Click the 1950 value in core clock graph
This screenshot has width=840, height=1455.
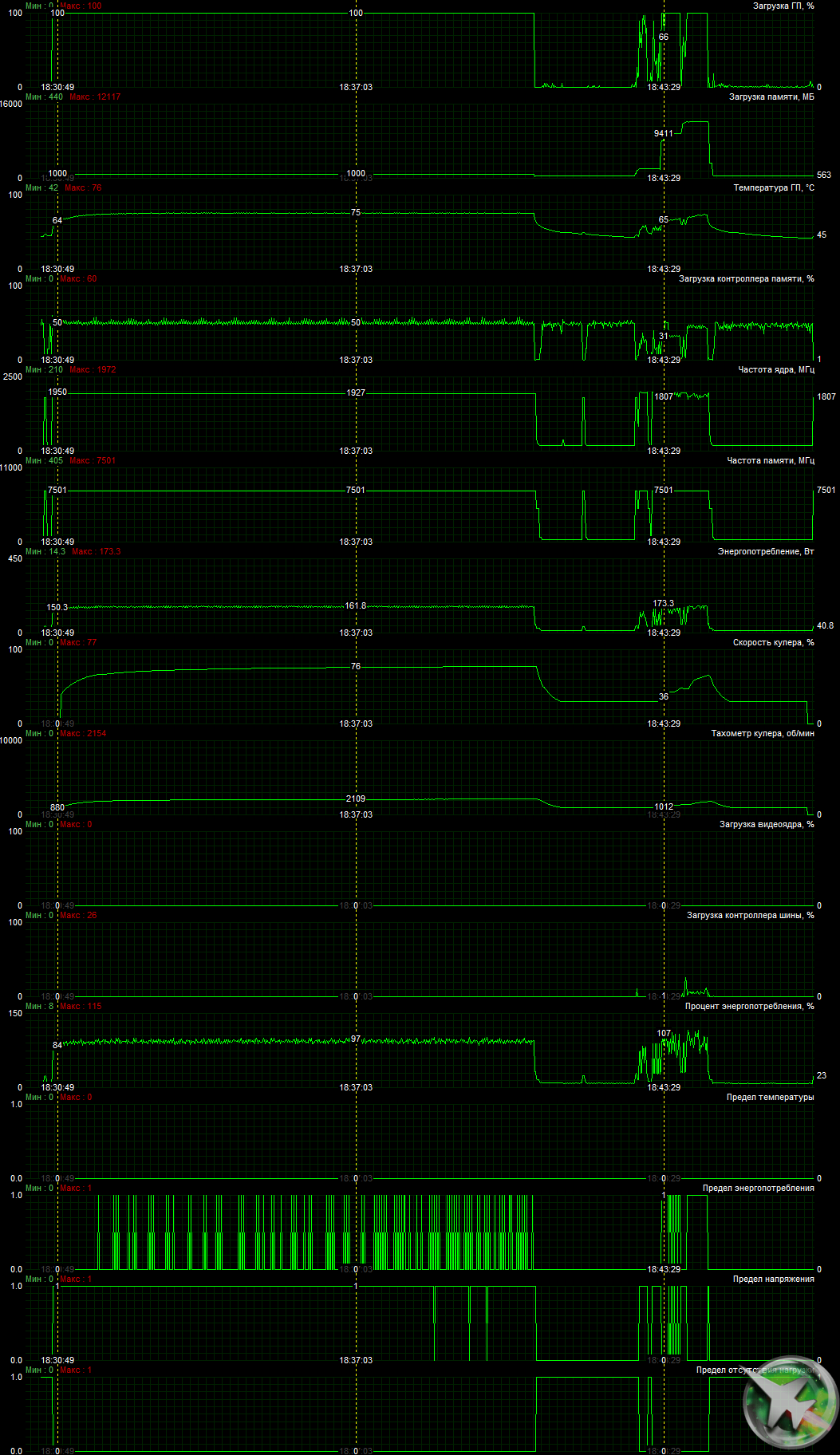tap(57, 392)
